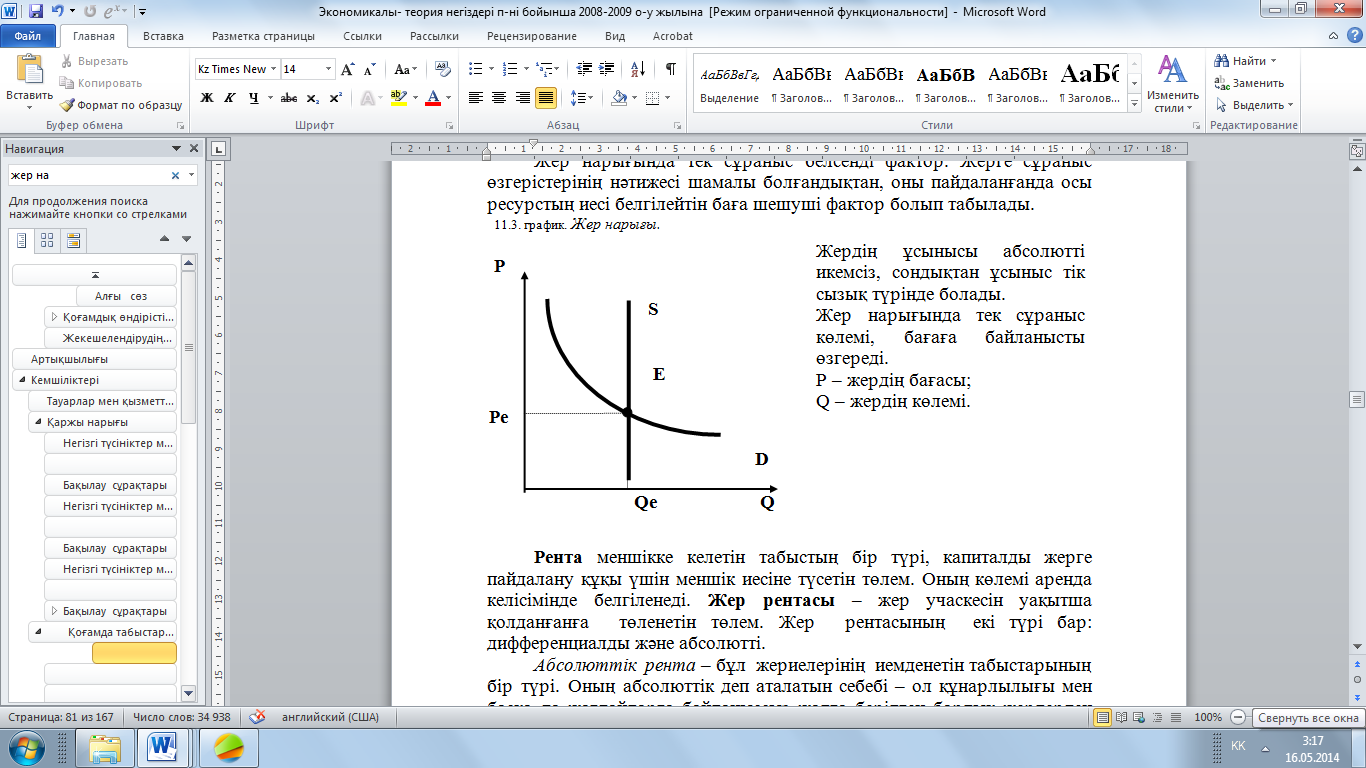This screenshot has width=1366, height=768.
Task: Apply subscript formatting
Action: (312, 98)
